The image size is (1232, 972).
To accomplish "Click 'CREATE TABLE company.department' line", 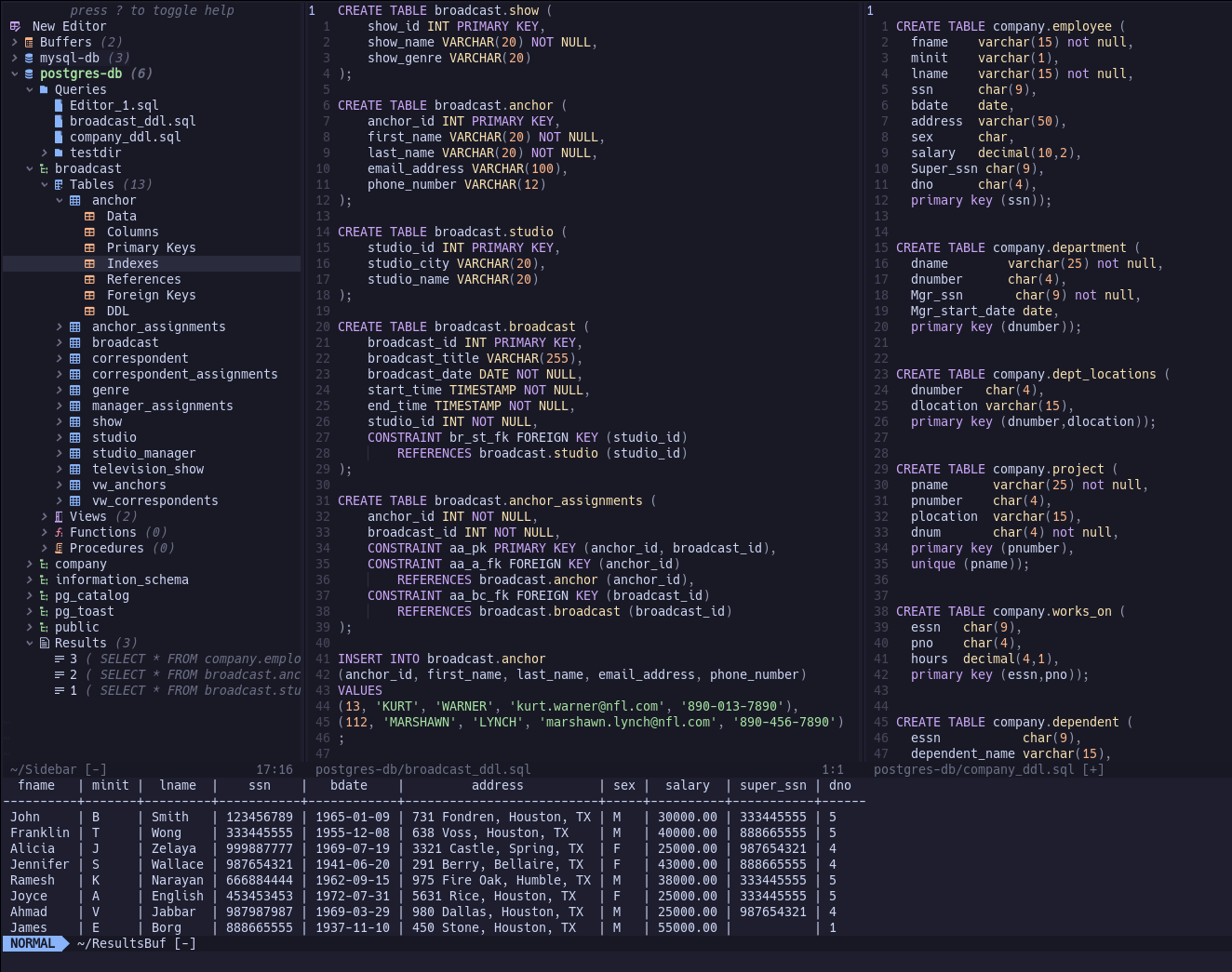I will coord(1019,247).
